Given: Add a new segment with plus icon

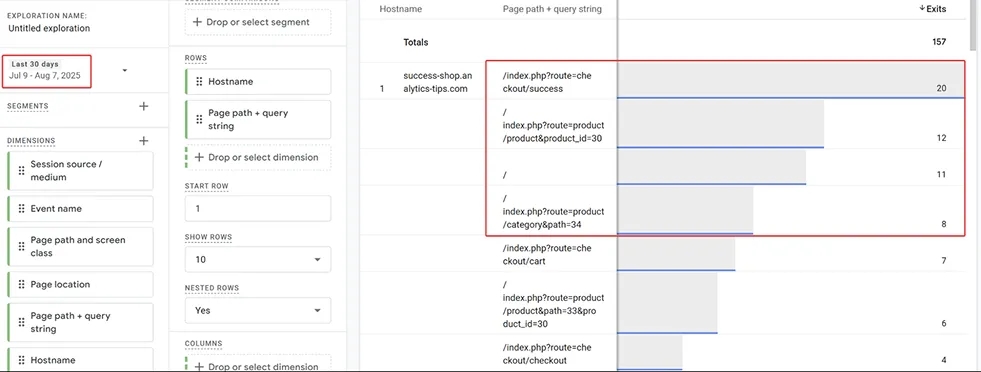Looking at the screenshot, I should [x=143, y=106].
